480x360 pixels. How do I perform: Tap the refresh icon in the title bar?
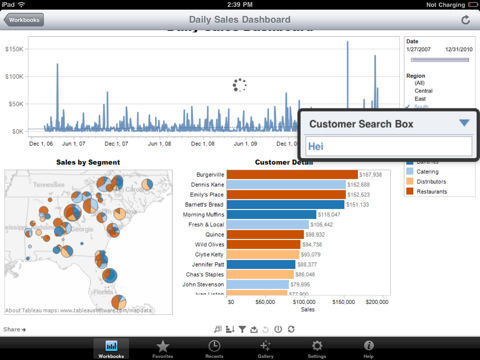pos(465,20)
